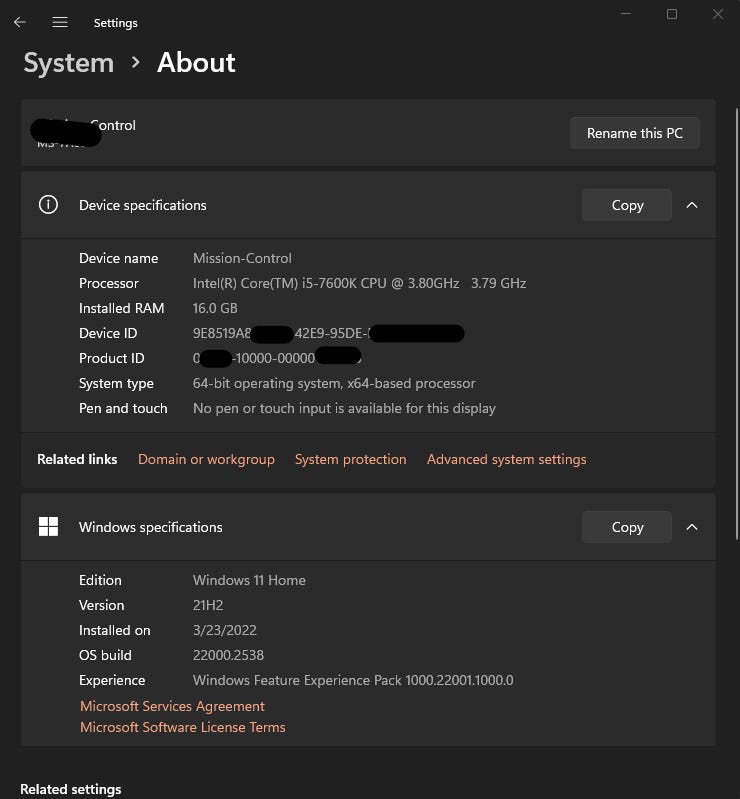Collapse the Device specifications section
The width and height of the screenshot is (740, 799).
tap(692, 205)
